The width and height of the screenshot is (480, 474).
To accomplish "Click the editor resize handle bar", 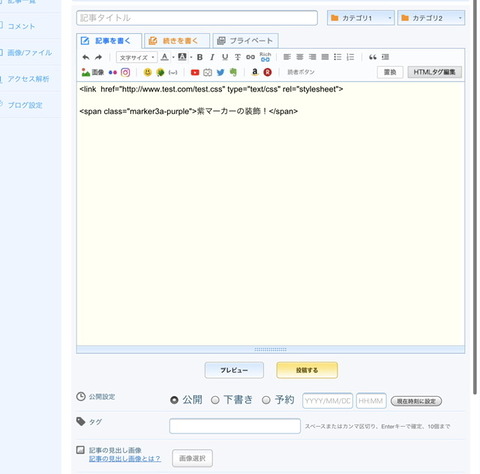I will (x=270, y=349).
